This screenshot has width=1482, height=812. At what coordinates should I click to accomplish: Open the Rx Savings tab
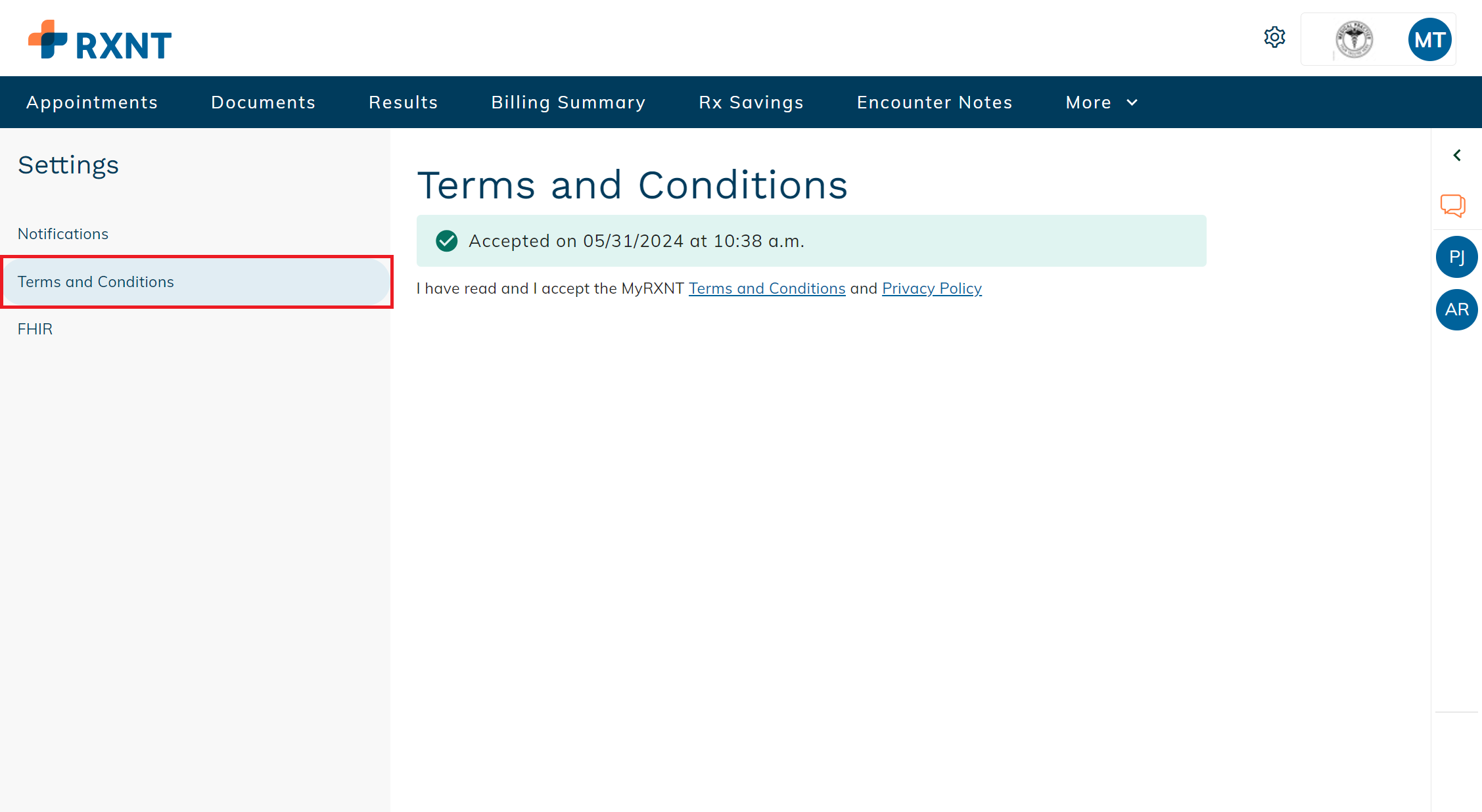click(x=751, y=102)
